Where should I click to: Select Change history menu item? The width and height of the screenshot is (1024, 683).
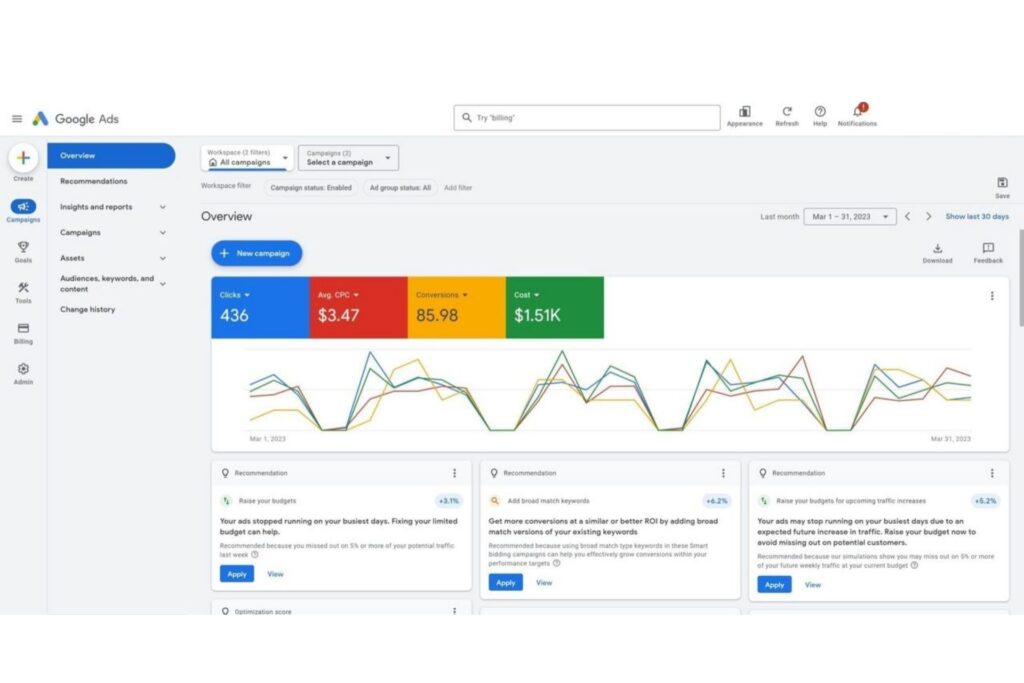[x=88, y=309]
